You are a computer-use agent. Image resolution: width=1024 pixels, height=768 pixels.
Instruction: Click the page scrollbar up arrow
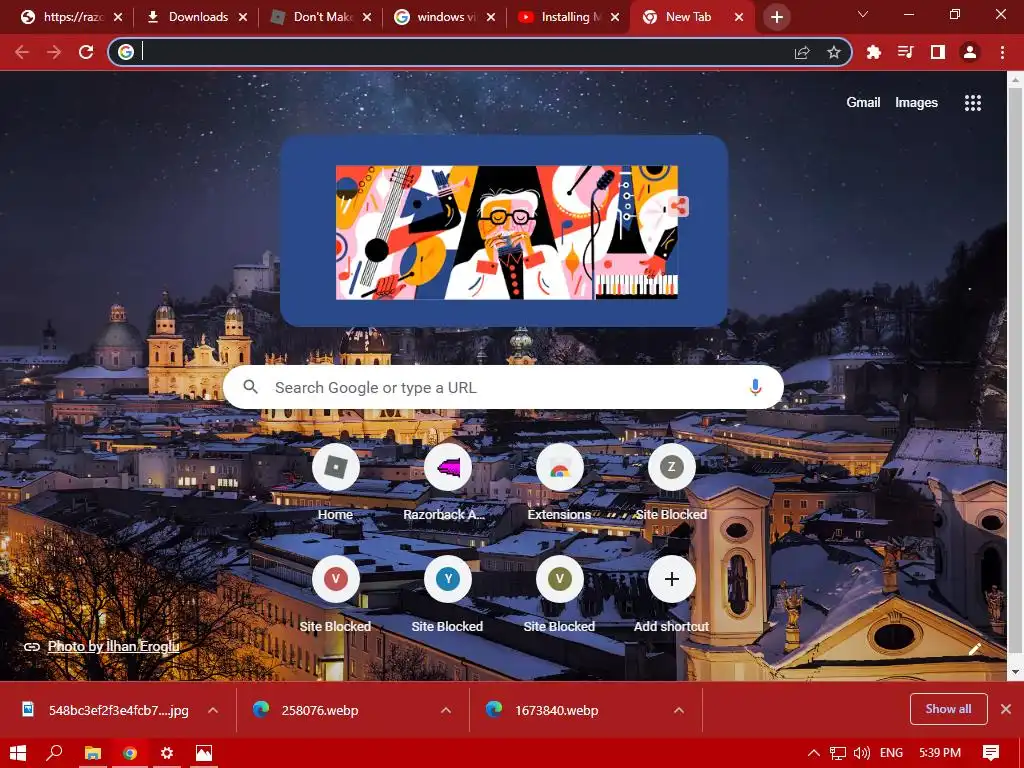point(1015,80)
